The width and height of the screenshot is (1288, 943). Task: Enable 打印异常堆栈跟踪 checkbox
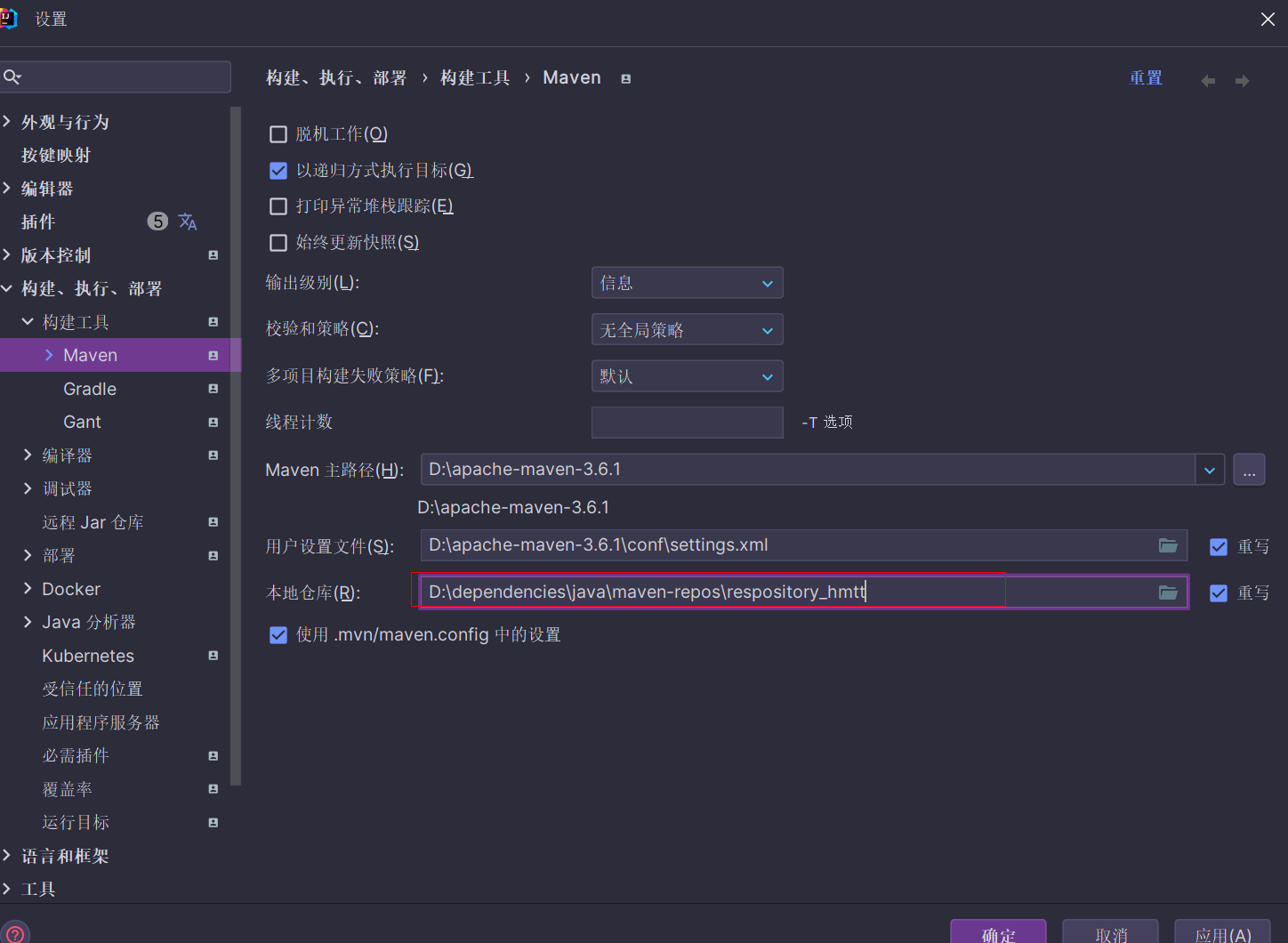[x=278, y=206]
